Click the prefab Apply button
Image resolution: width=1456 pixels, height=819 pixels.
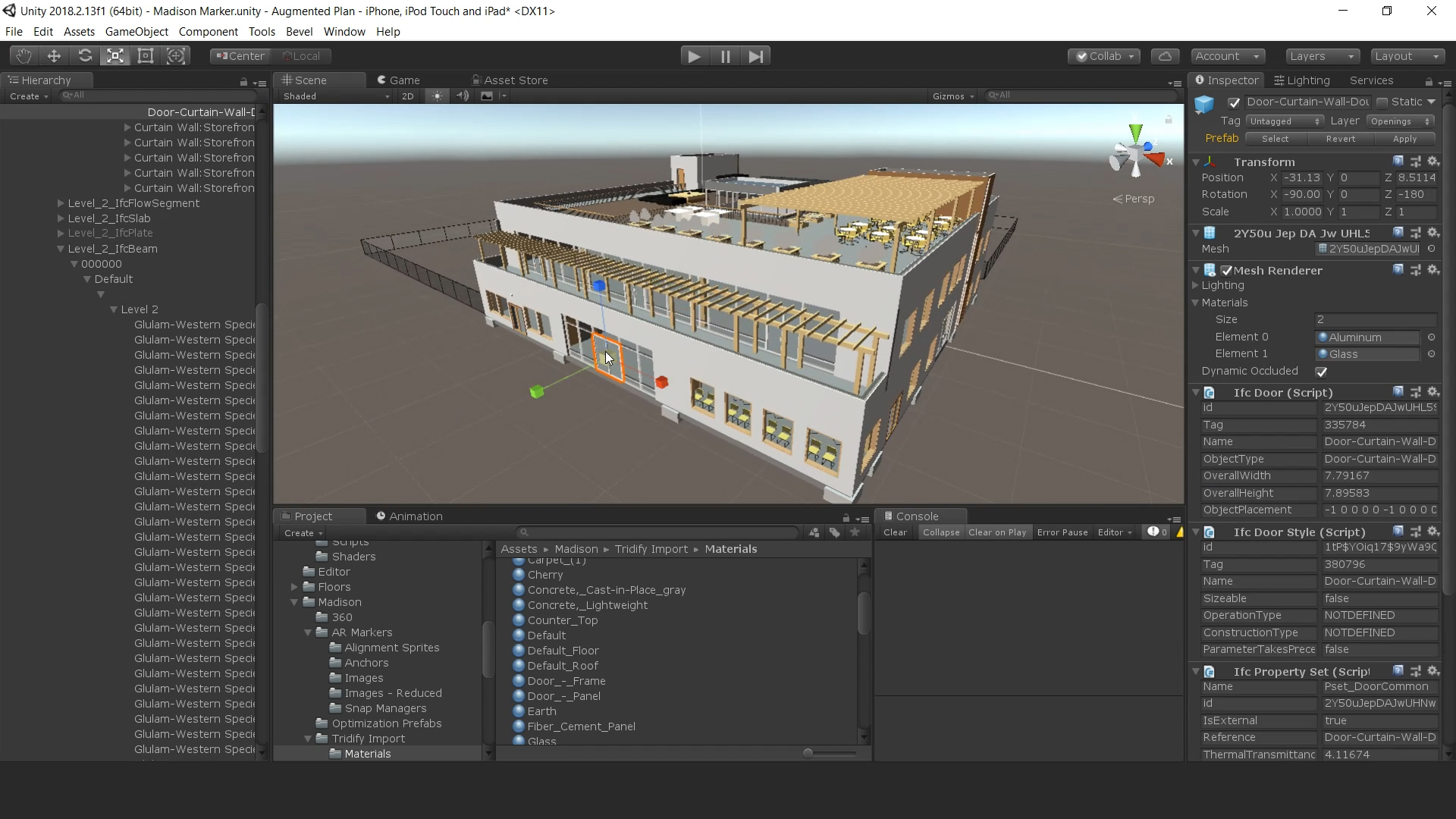[1404, 139]
